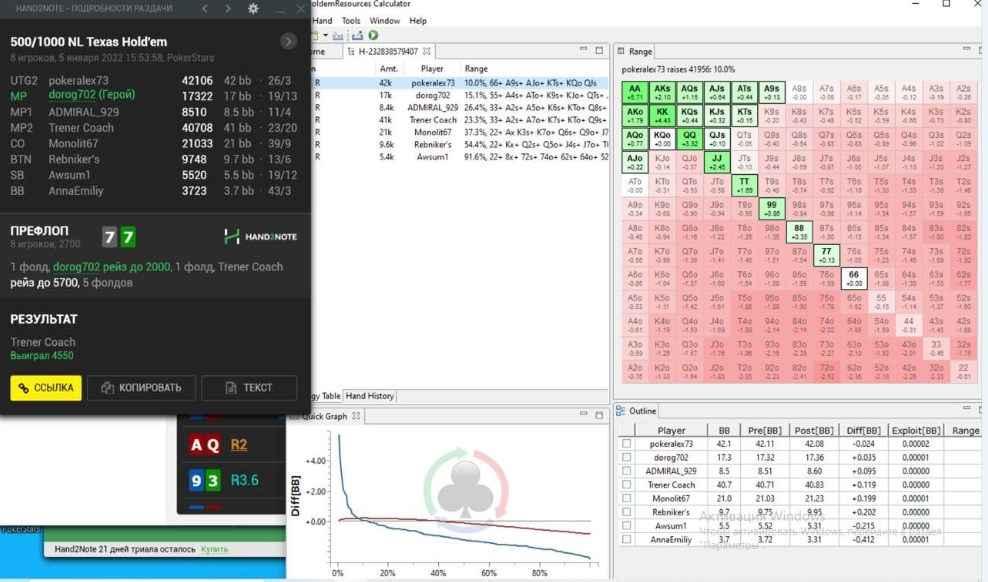Tick the Awsum1 checkbox in Outline
This screenshot has height=582, width=988.
626,525
